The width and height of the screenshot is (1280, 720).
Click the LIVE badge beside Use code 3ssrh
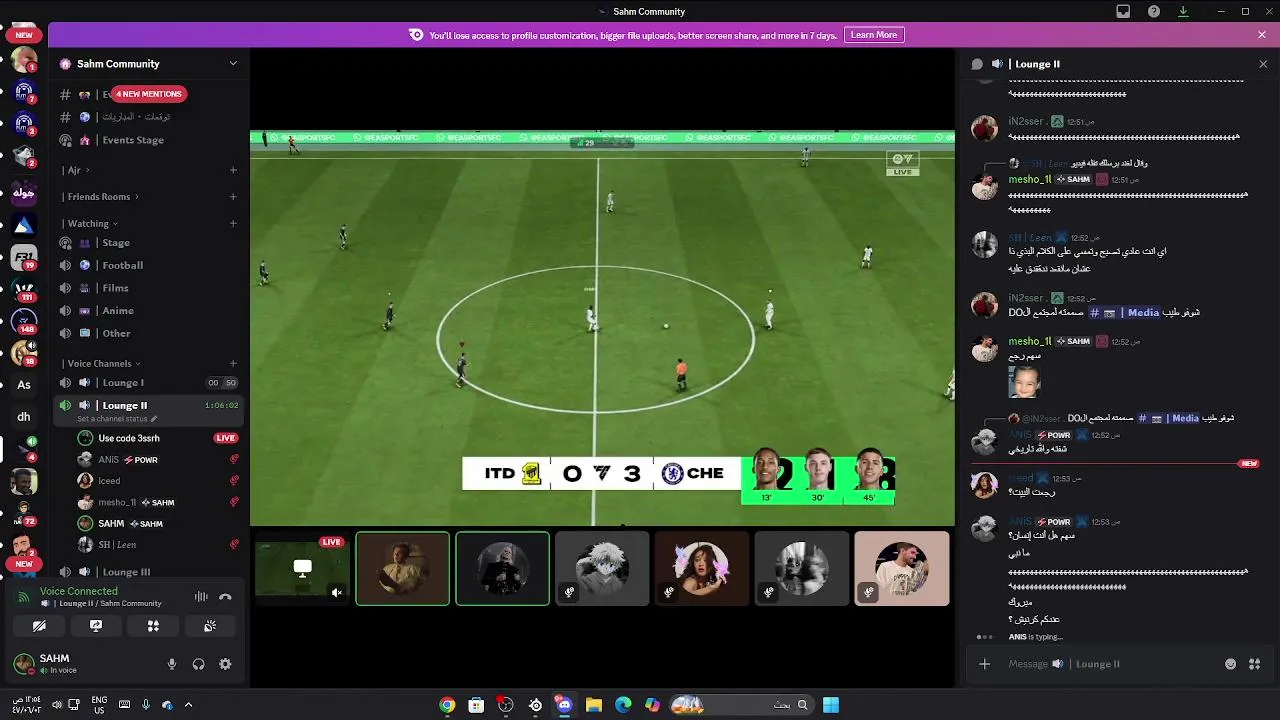coord(226,438)
